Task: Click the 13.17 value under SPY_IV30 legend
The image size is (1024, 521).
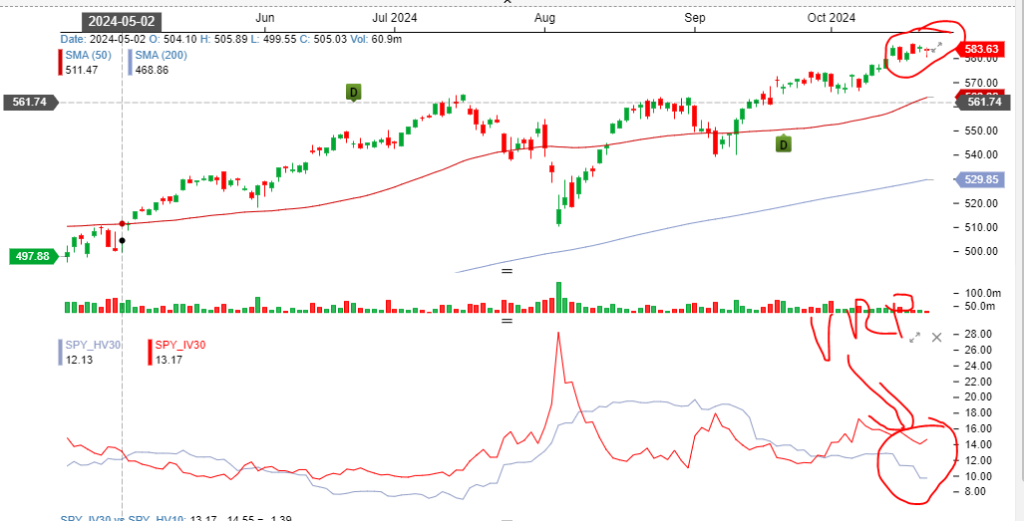Action: pyautogui.click(x=168, y=359)
